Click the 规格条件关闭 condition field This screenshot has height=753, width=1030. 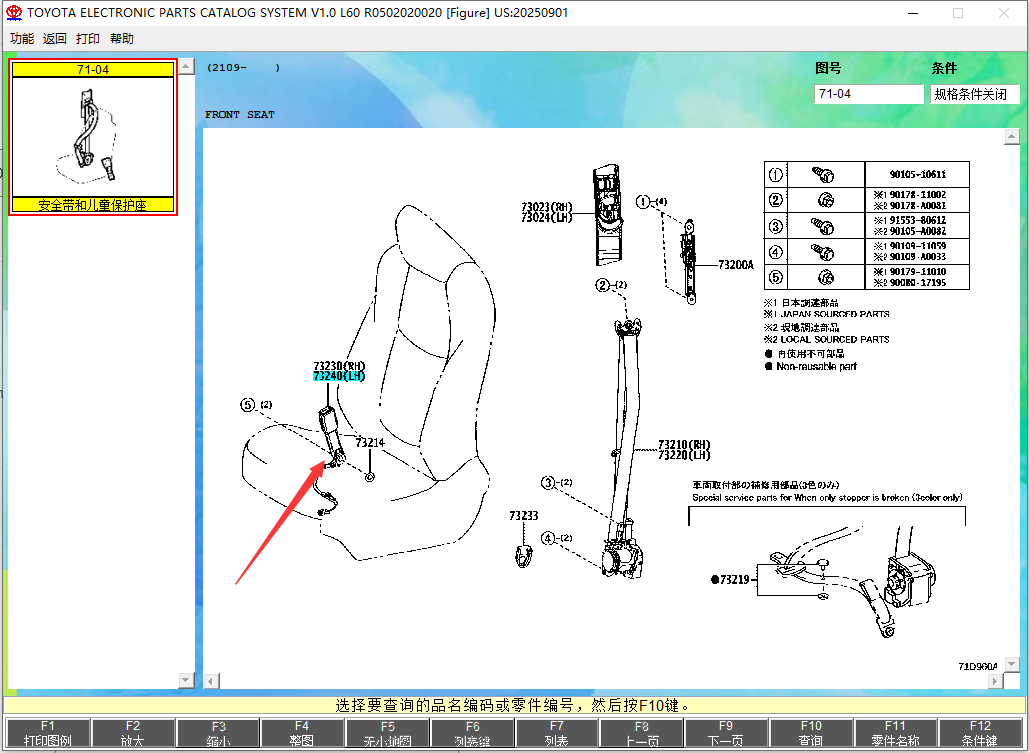(975, 94)
